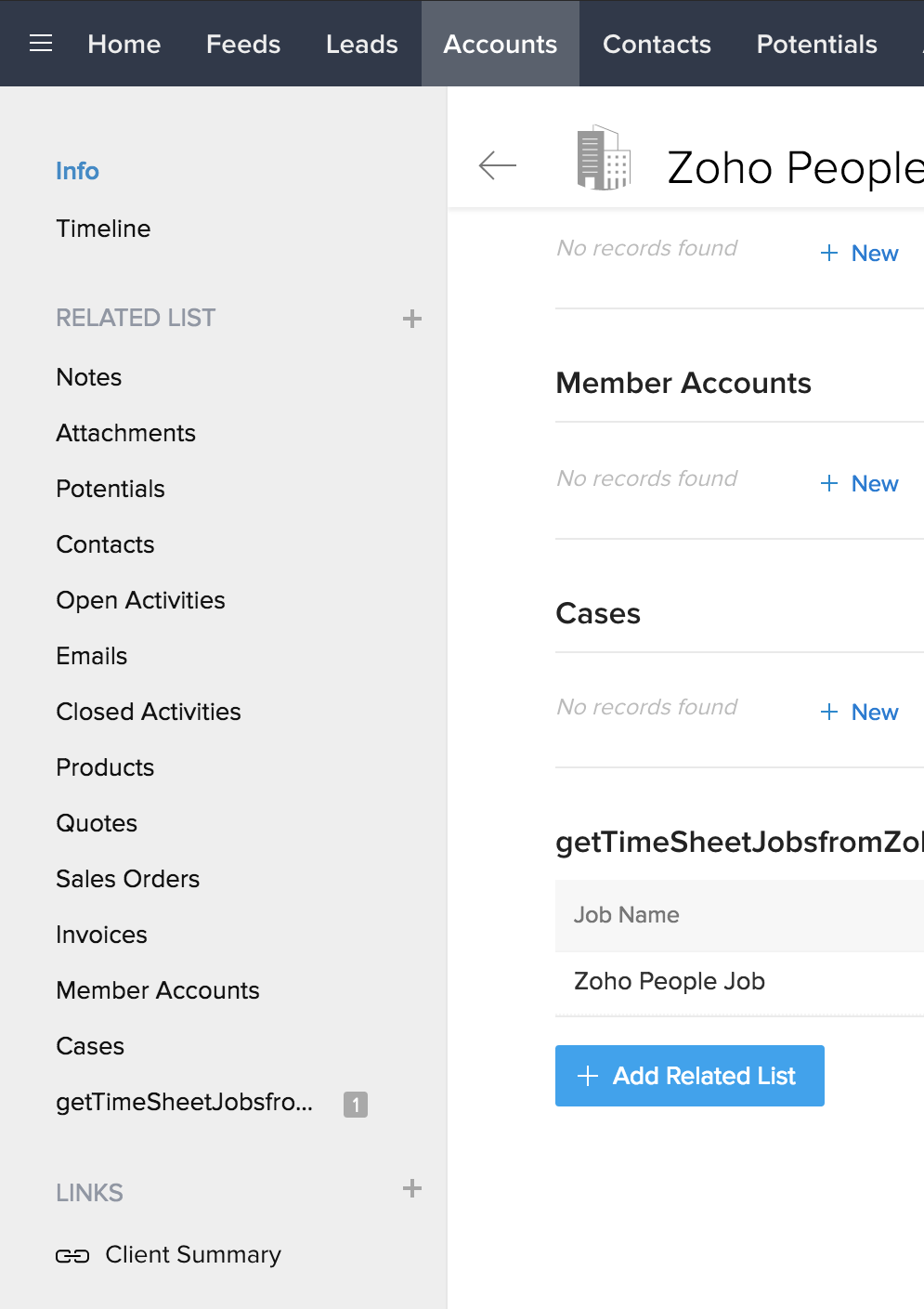The image size is (924, 1309).
Task: Go to the Potentials tab
Action: pyautogui.click(x=817, y=44)
